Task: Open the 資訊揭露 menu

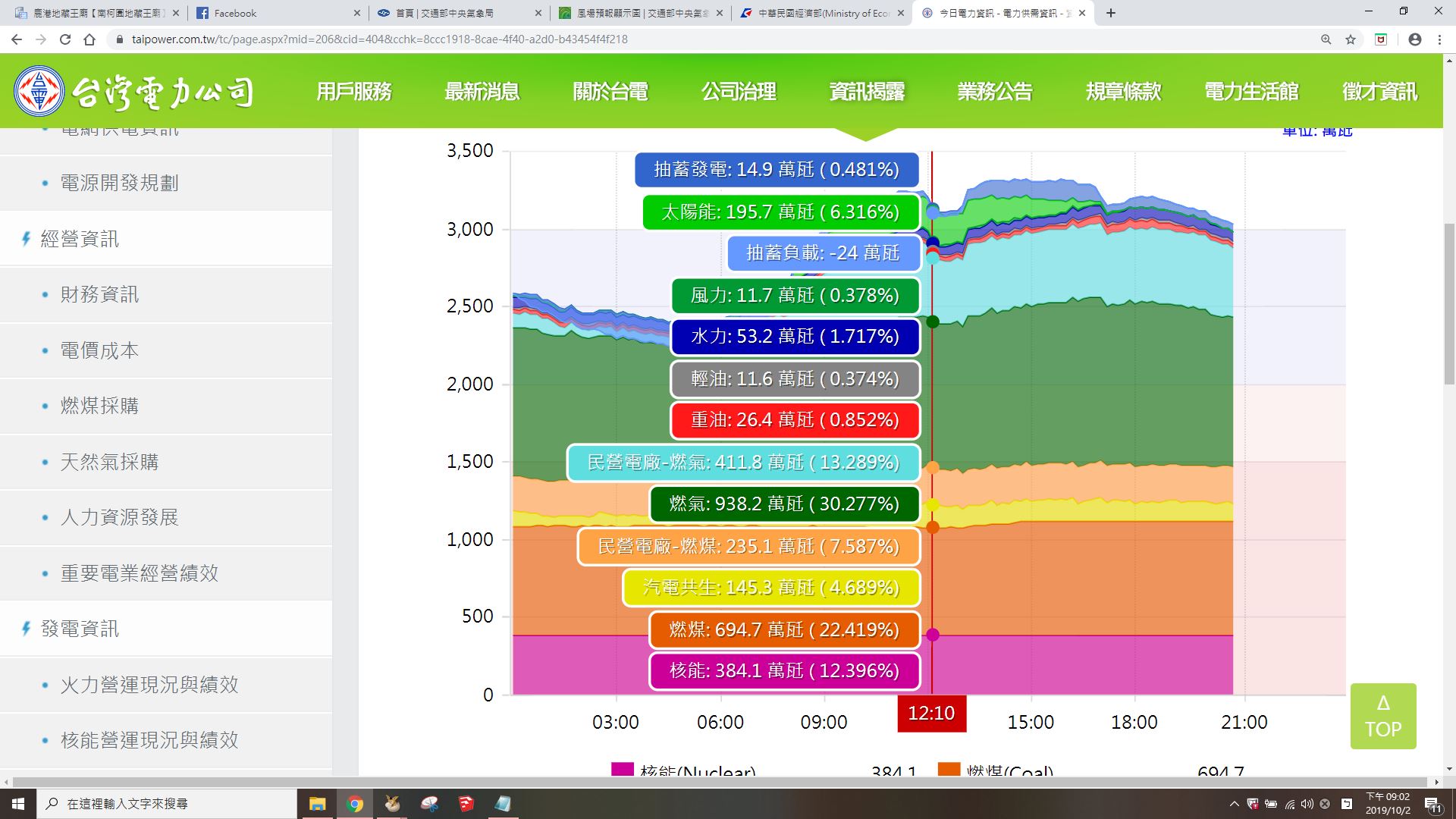Action: pyautogui.click(x=867, y=92)
